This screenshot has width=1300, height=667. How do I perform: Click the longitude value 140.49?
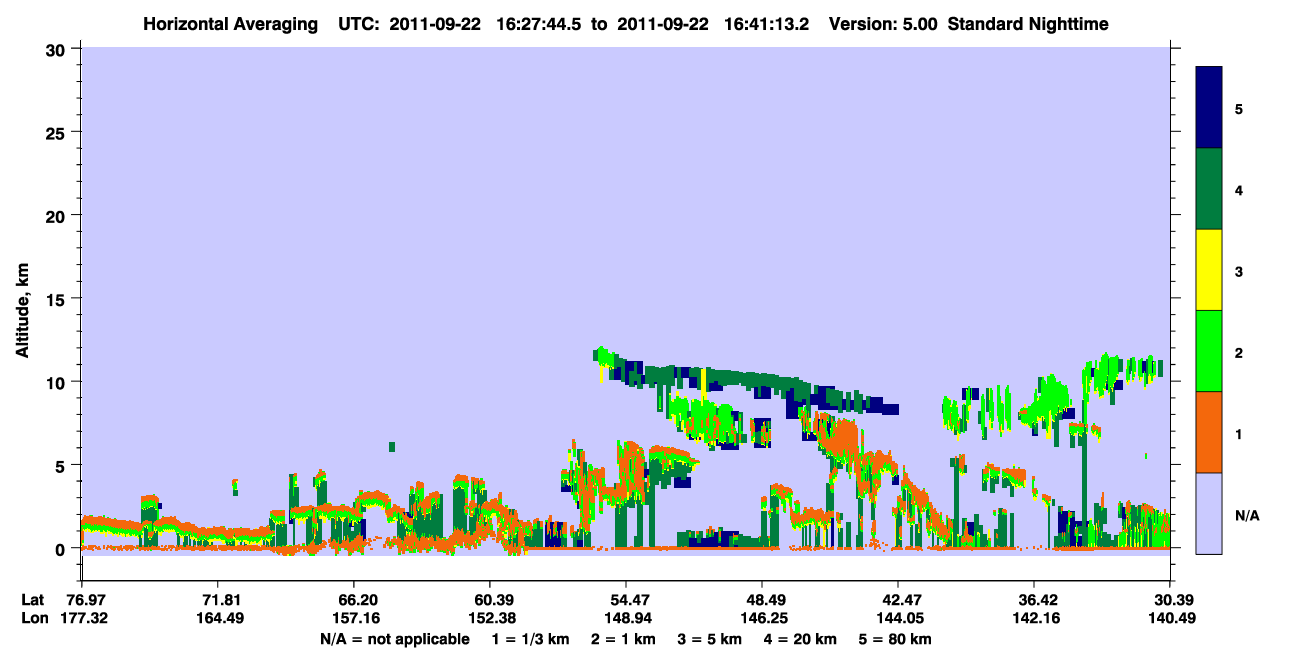1170,618
